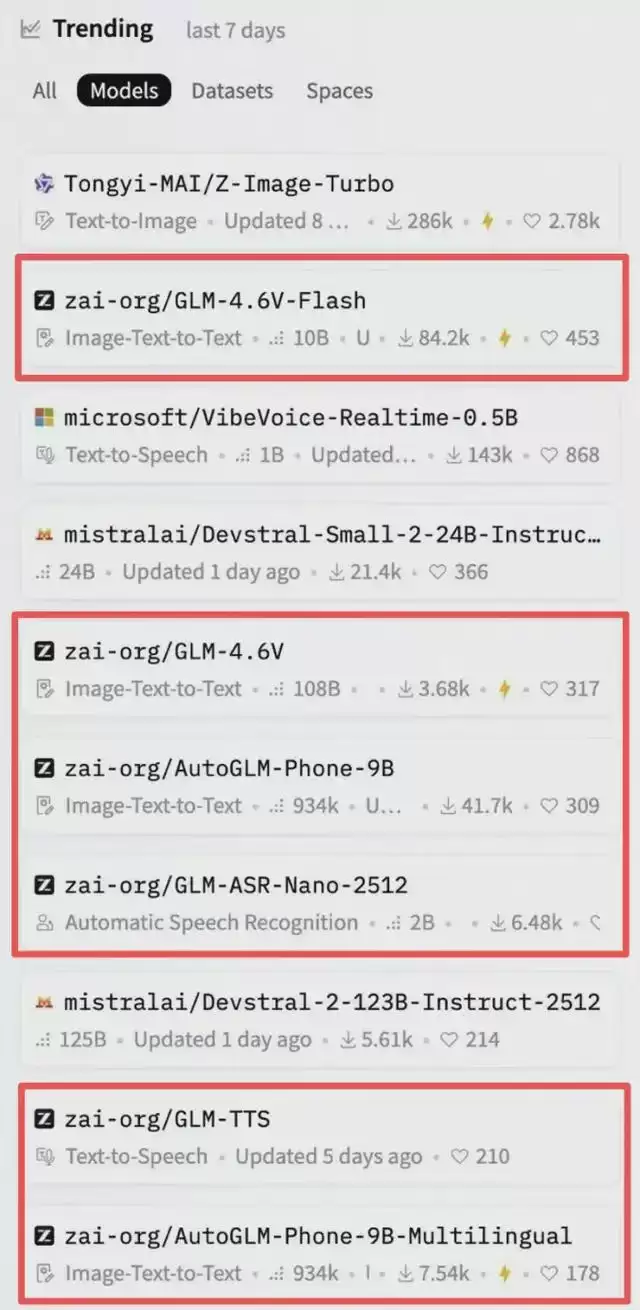640x1310 pixels.
Task: Select the Models filter tab
Action: [124, 91]
